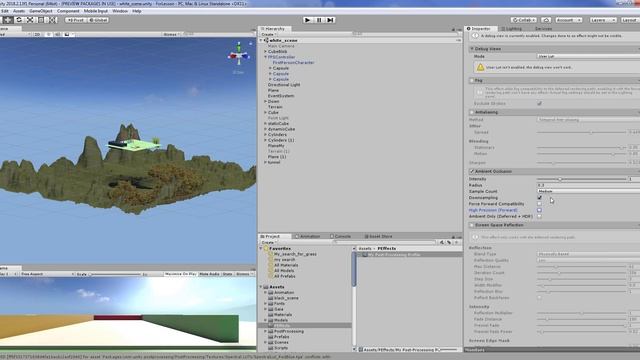Switch to the Lighting tab
Screen dimensions: 640x360
(511, 29)
